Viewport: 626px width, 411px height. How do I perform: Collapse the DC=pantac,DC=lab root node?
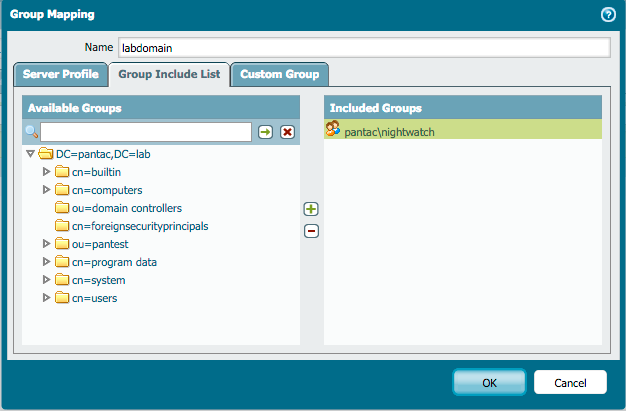(x=30, y=154)
